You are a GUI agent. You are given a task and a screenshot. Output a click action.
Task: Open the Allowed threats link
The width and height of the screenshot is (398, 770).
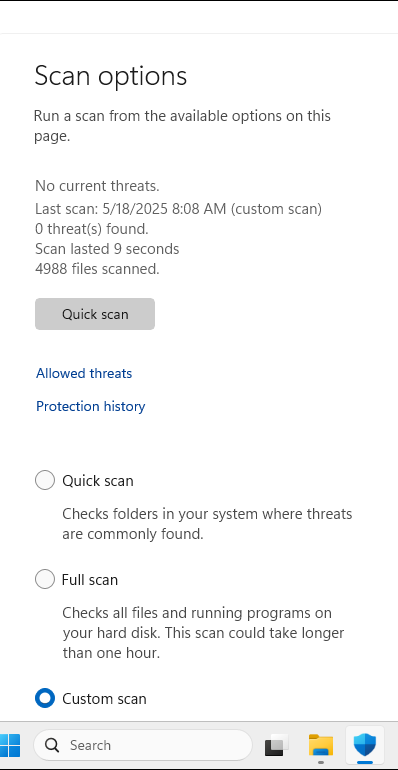pyautogui.click(x=84, y=373)
